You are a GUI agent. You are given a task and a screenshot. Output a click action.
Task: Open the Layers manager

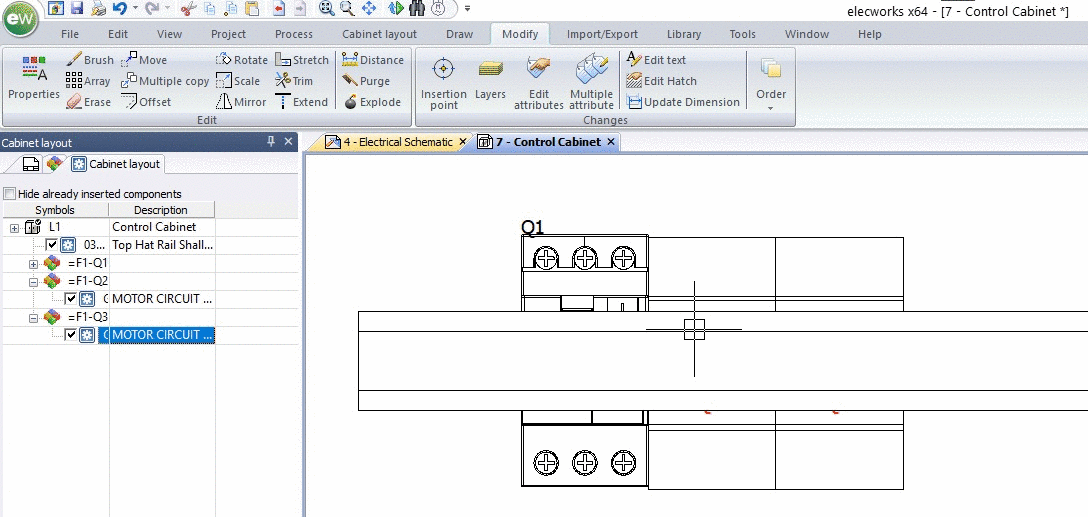coord(491,81)
